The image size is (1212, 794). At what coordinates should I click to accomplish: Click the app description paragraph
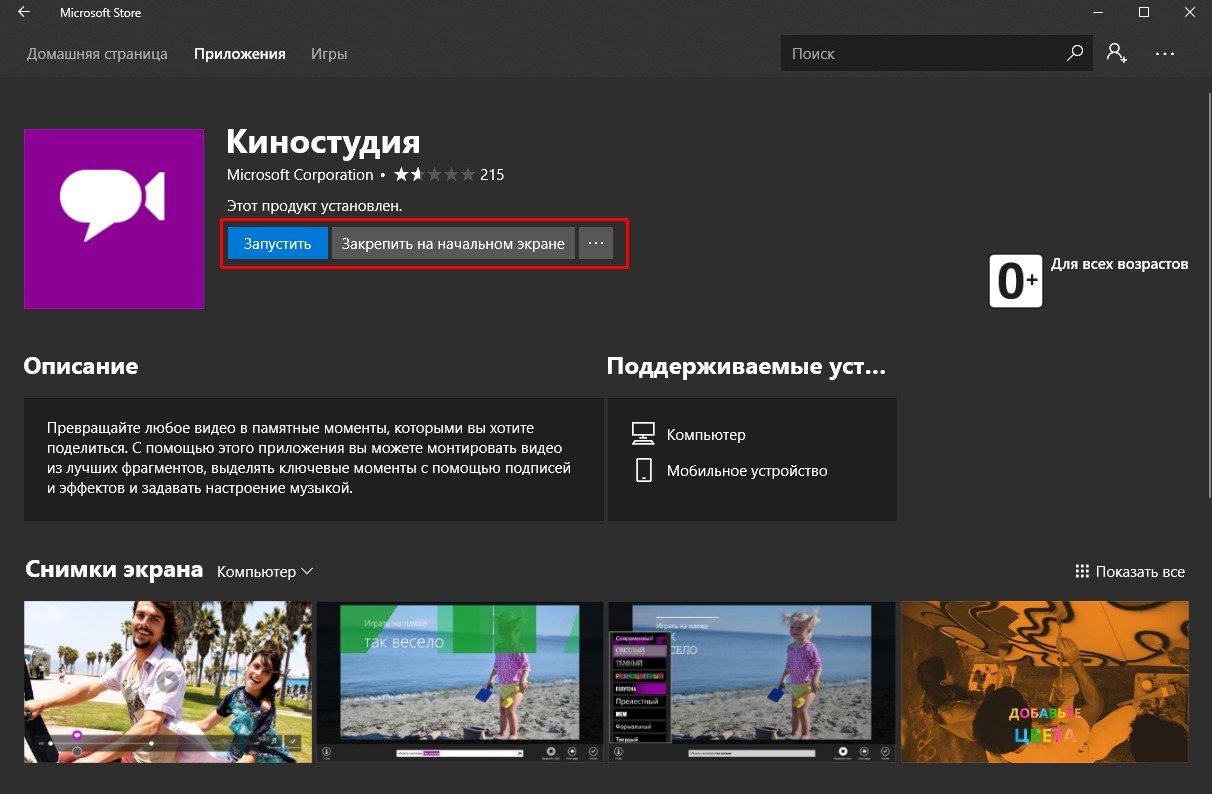[x=309, y=458]
